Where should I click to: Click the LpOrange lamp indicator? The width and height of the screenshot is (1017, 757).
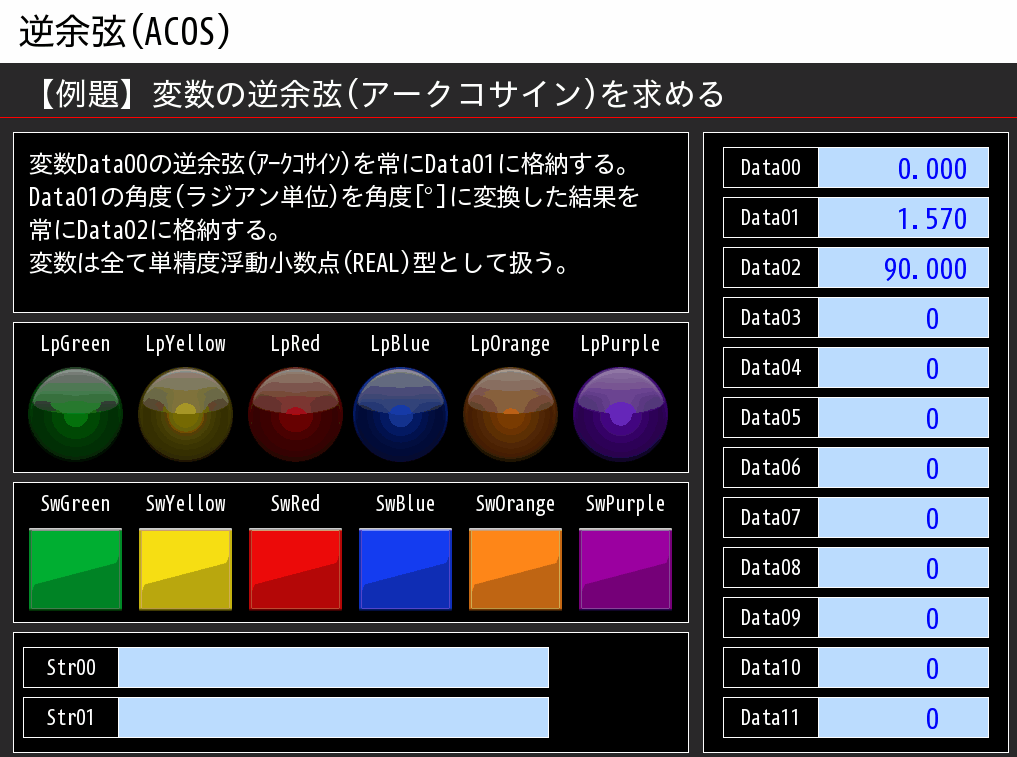click(510, 414)
